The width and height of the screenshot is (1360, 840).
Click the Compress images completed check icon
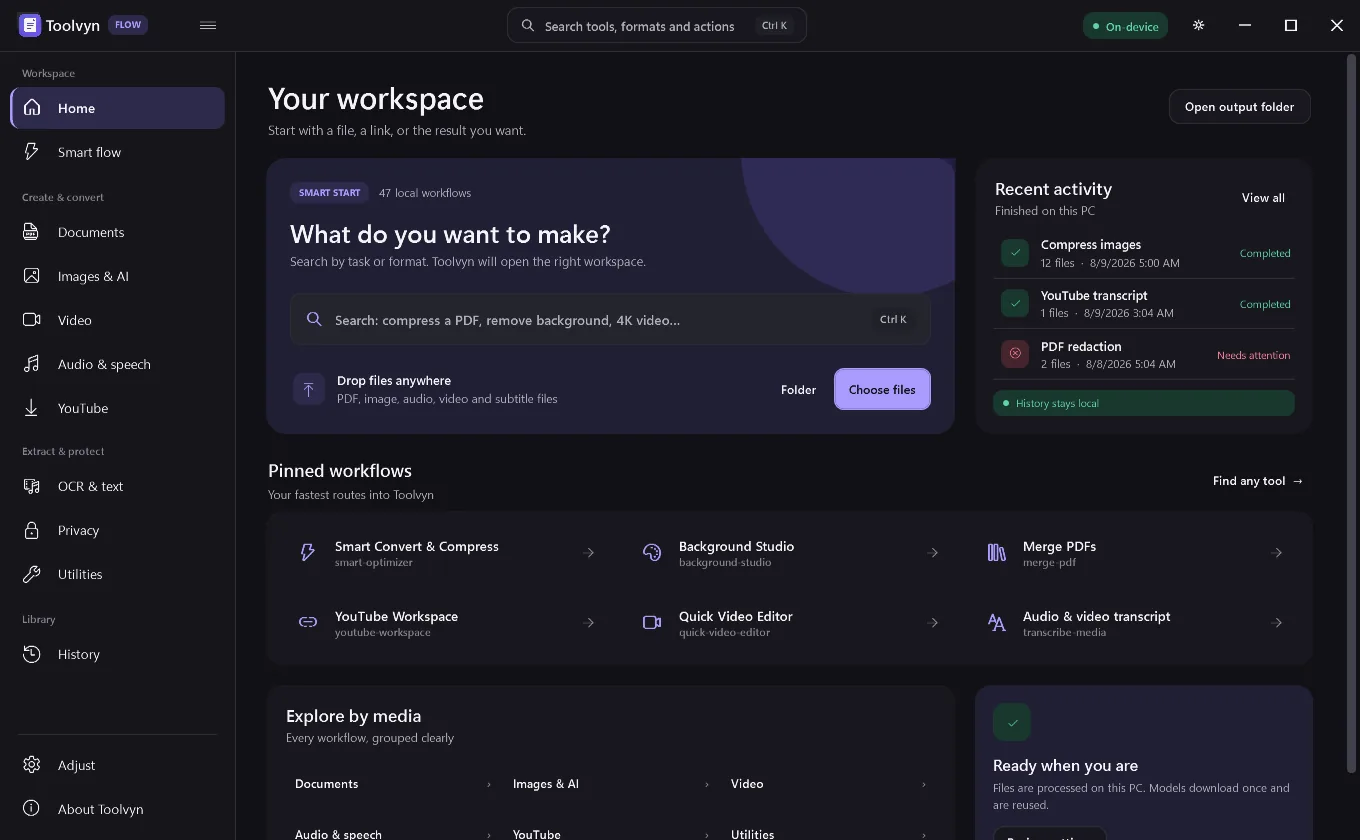[x=1015, y=253]
